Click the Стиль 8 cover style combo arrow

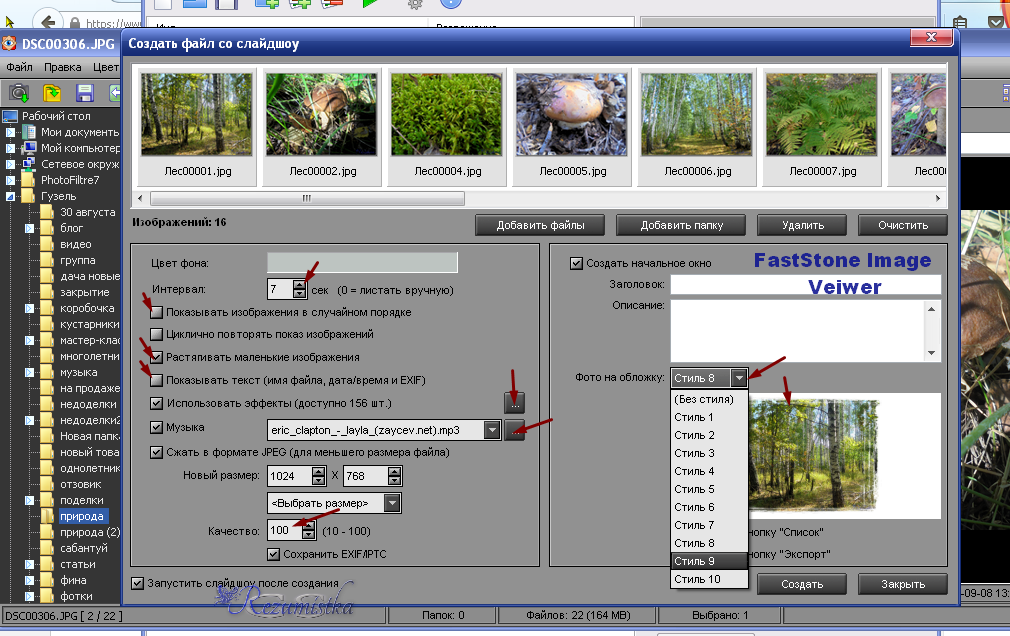739,378
